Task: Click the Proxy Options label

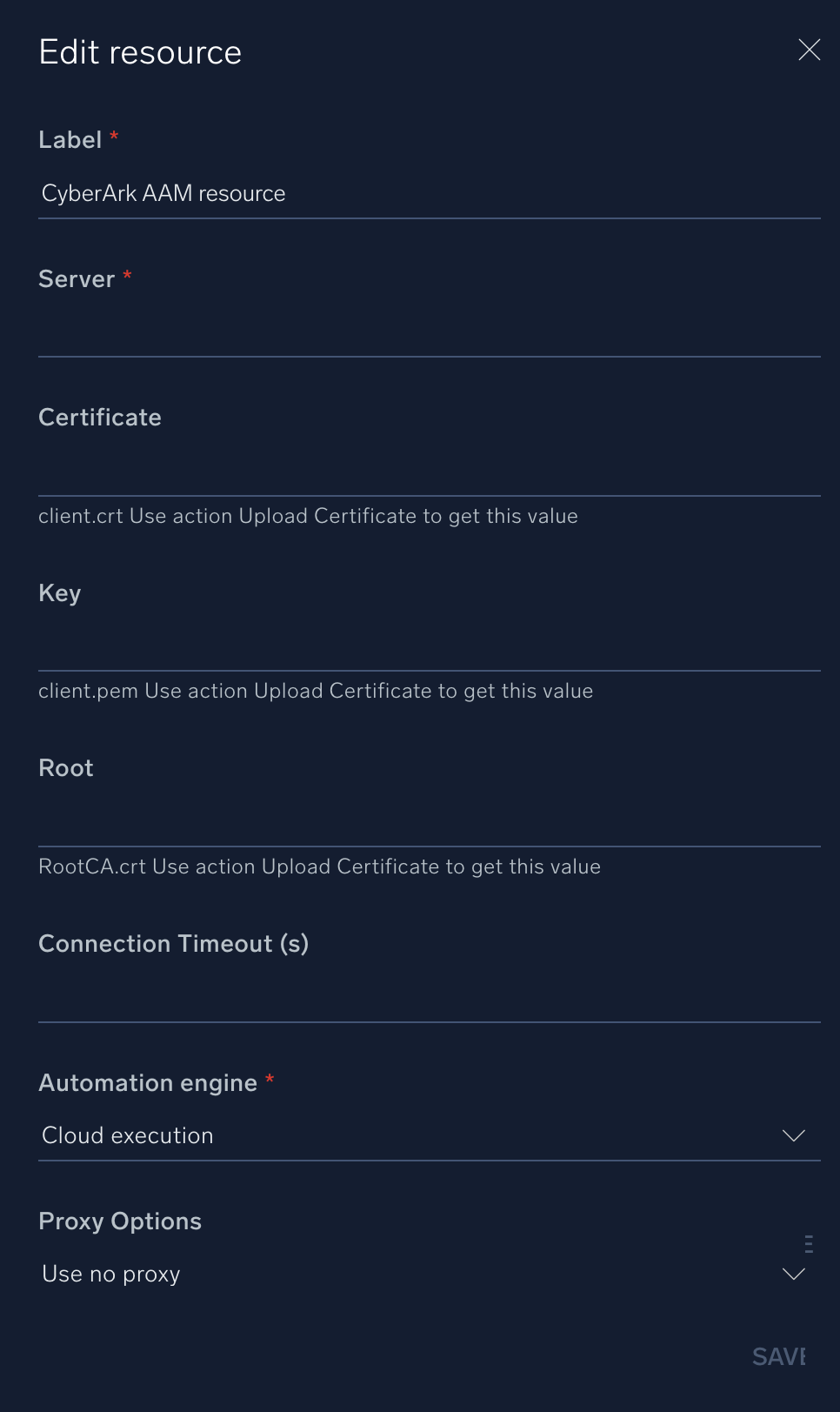Action: (x=119, y=1221)
